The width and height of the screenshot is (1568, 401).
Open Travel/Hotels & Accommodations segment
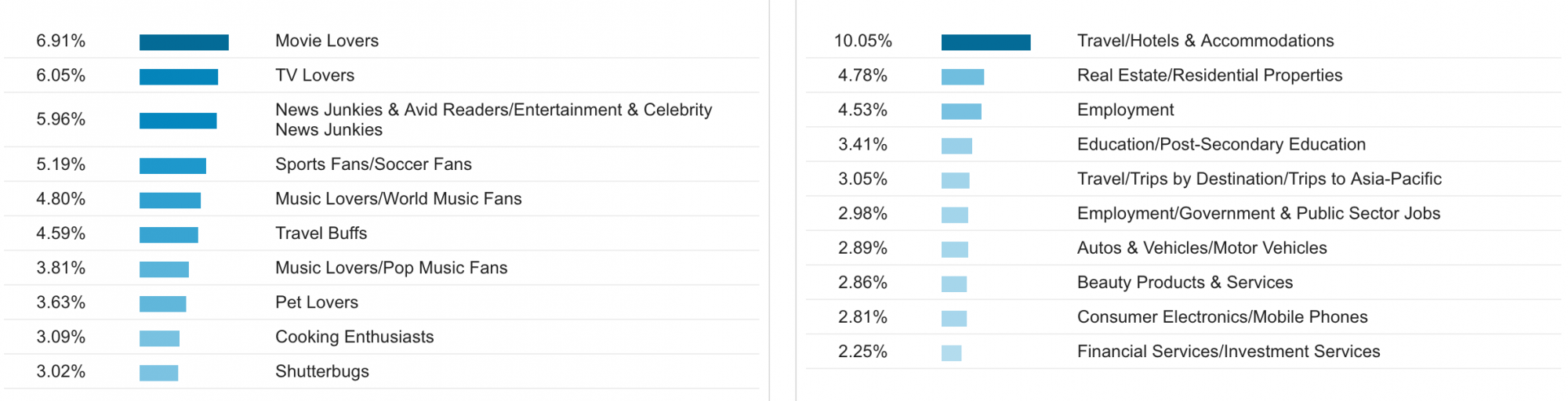pyautogui.click(x=1205, y=41)
